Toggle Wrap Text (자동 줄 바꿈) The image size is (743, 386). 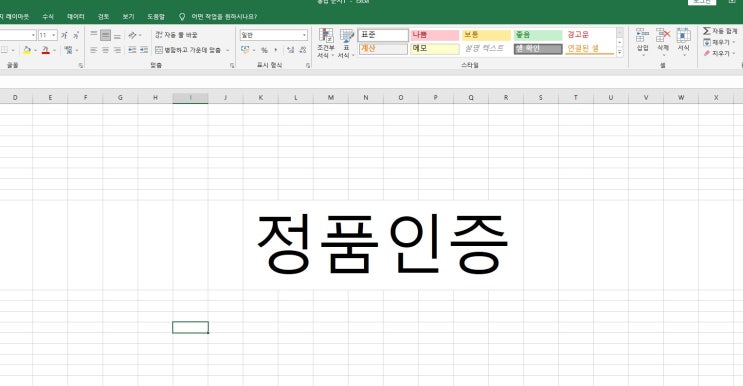click(176, 35)
